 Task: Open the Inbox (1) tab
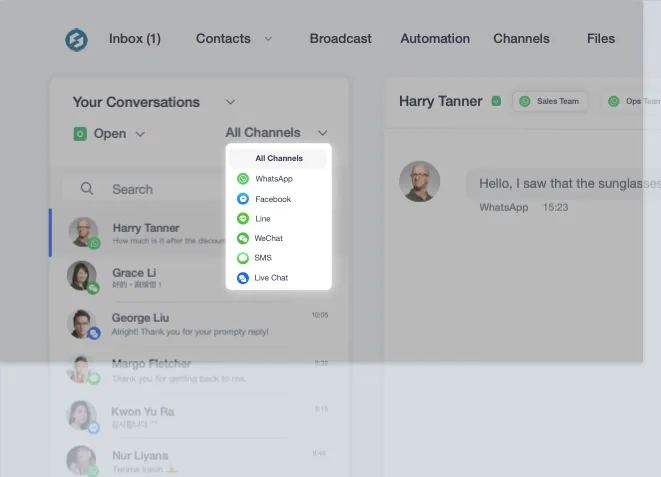[135, 39]
